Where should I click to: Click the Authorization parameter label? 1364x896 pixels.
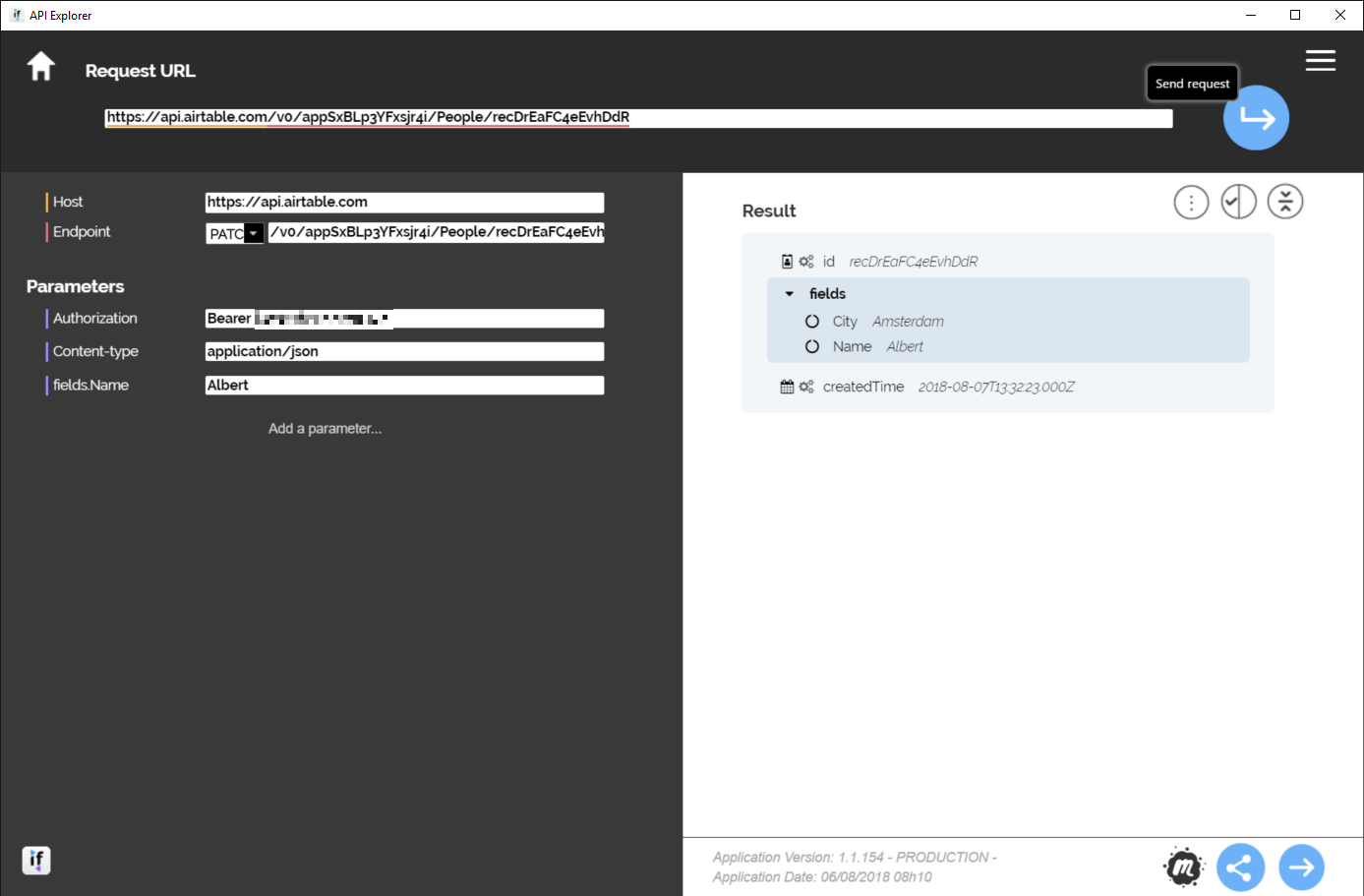(95, 319)
